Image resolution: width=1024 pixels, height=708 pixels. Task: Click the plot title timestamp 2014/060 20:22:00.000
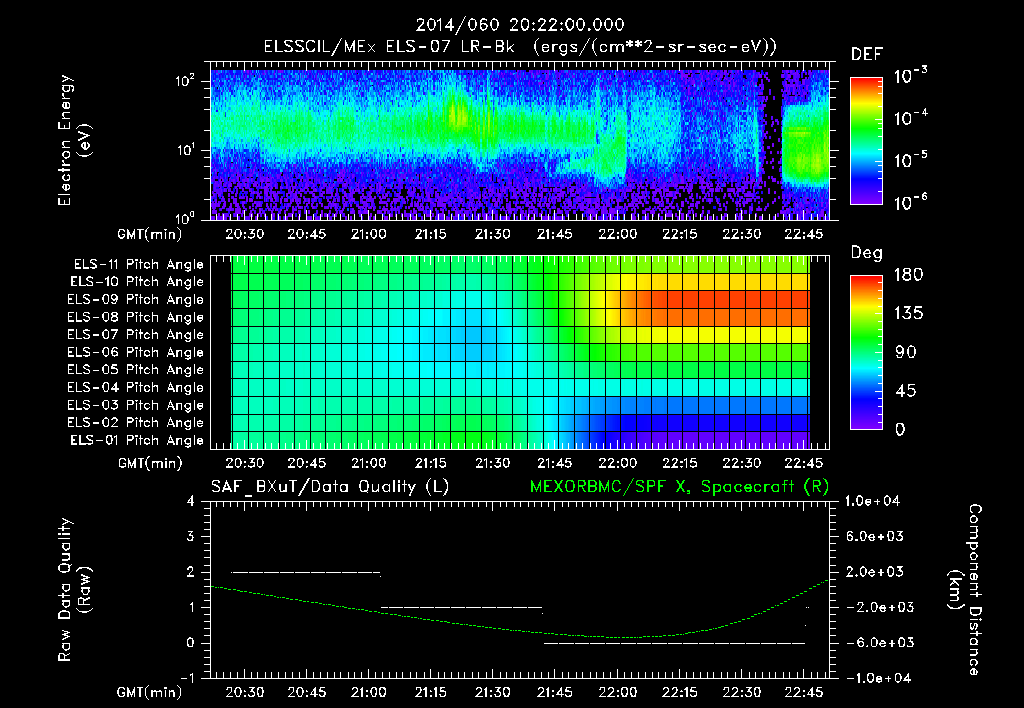pos(520,25)
